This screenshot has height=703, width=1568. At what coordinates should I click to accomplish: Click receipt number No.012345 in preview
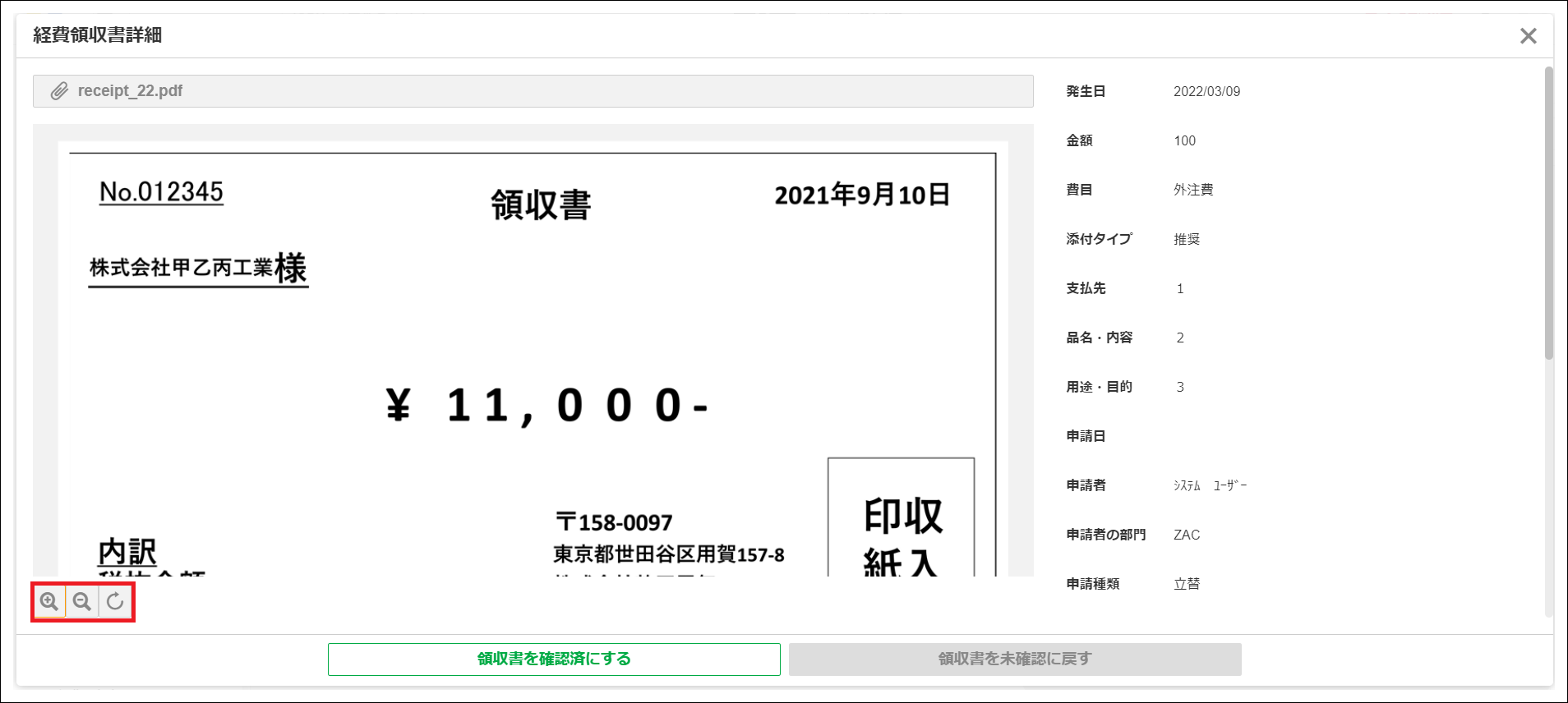[x=161, y=192]
